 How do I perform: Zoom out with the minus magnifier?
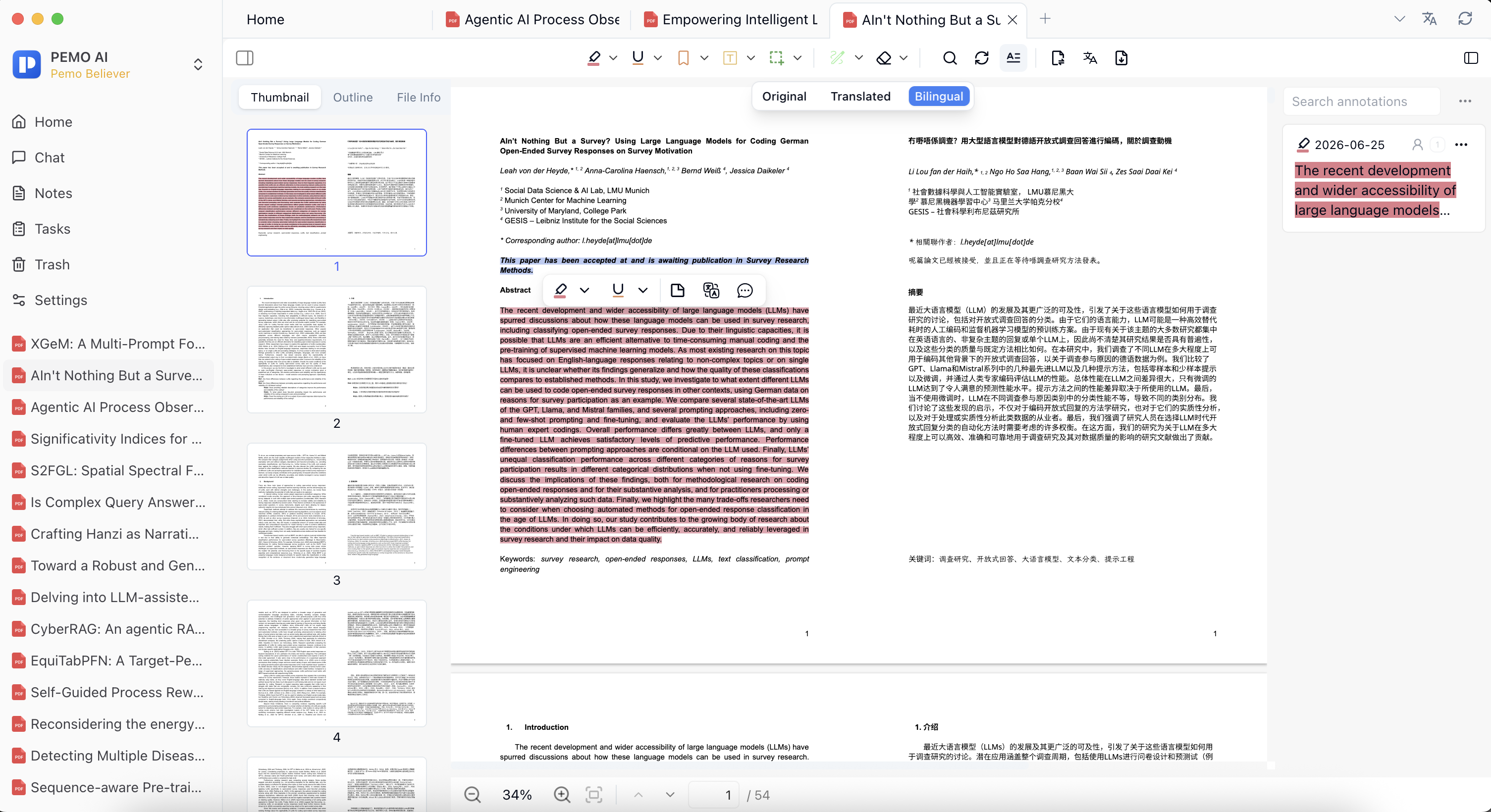click(472, 795)
